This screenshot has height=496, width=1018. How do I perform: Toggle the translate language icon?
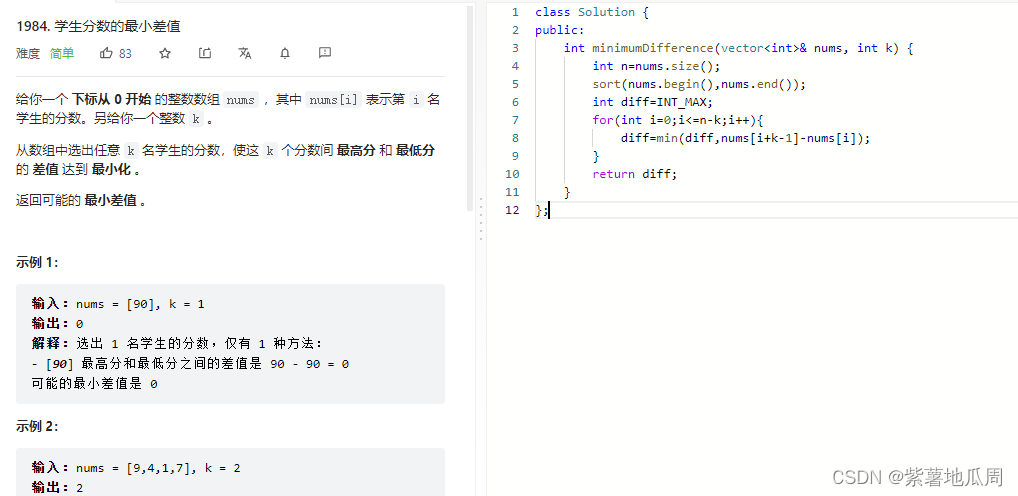click(x=245, y=53)
